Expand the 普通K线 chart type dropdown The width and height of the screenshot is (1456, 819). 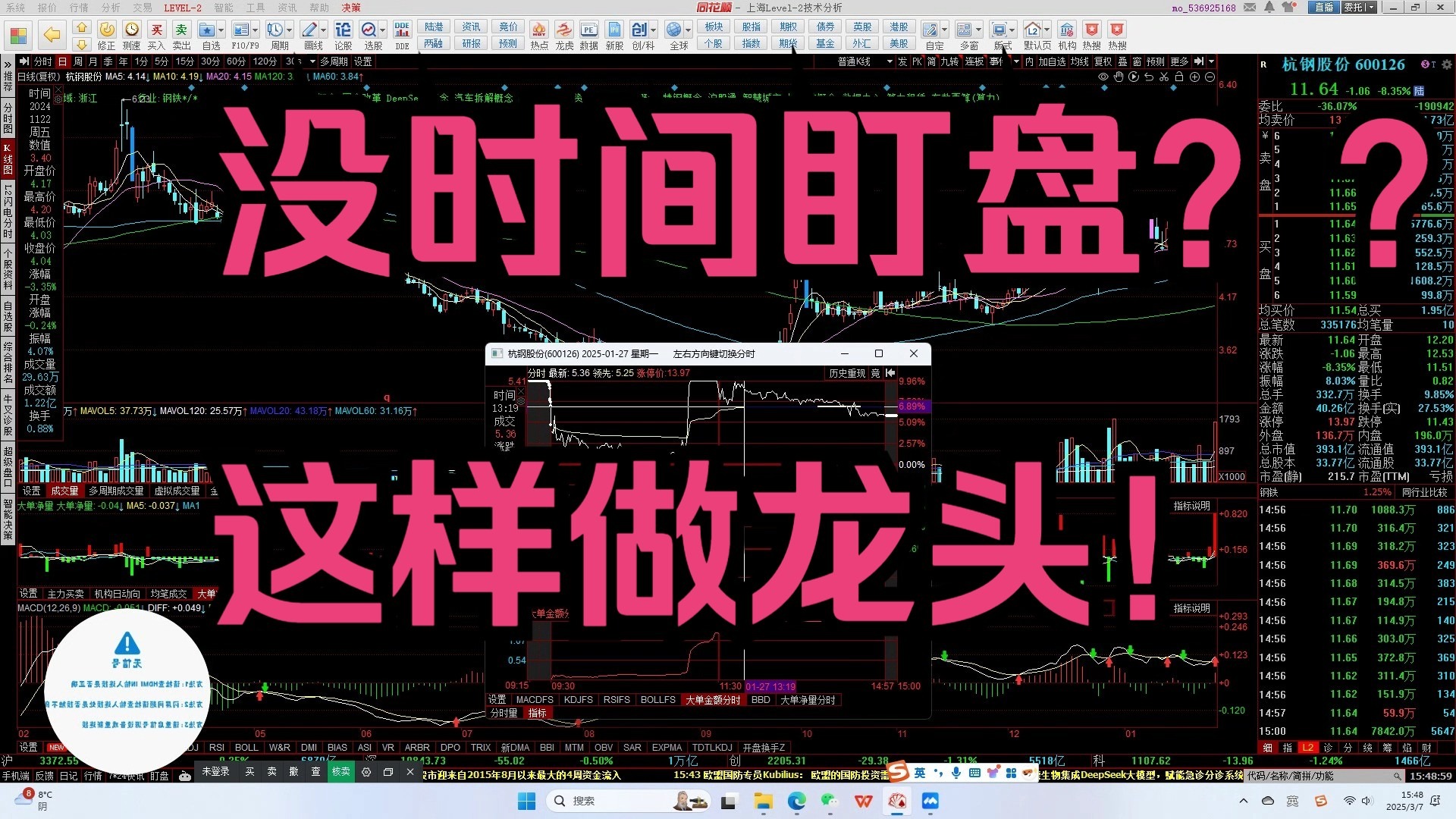coord(890,61)
